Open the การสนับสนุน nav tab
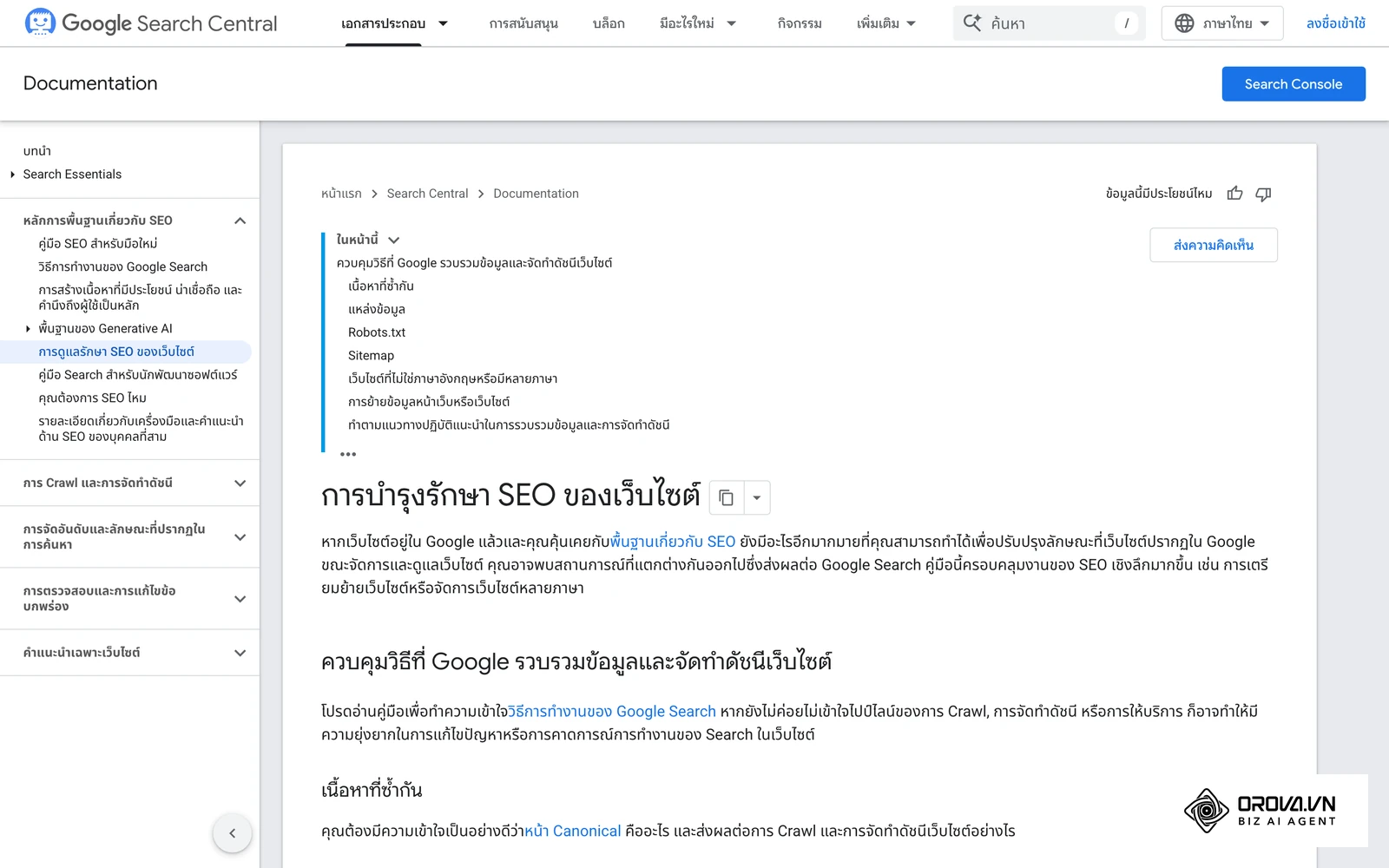The width and height of the screenshot is (1389, 868). pyautogui.click(x=523, y=23)
